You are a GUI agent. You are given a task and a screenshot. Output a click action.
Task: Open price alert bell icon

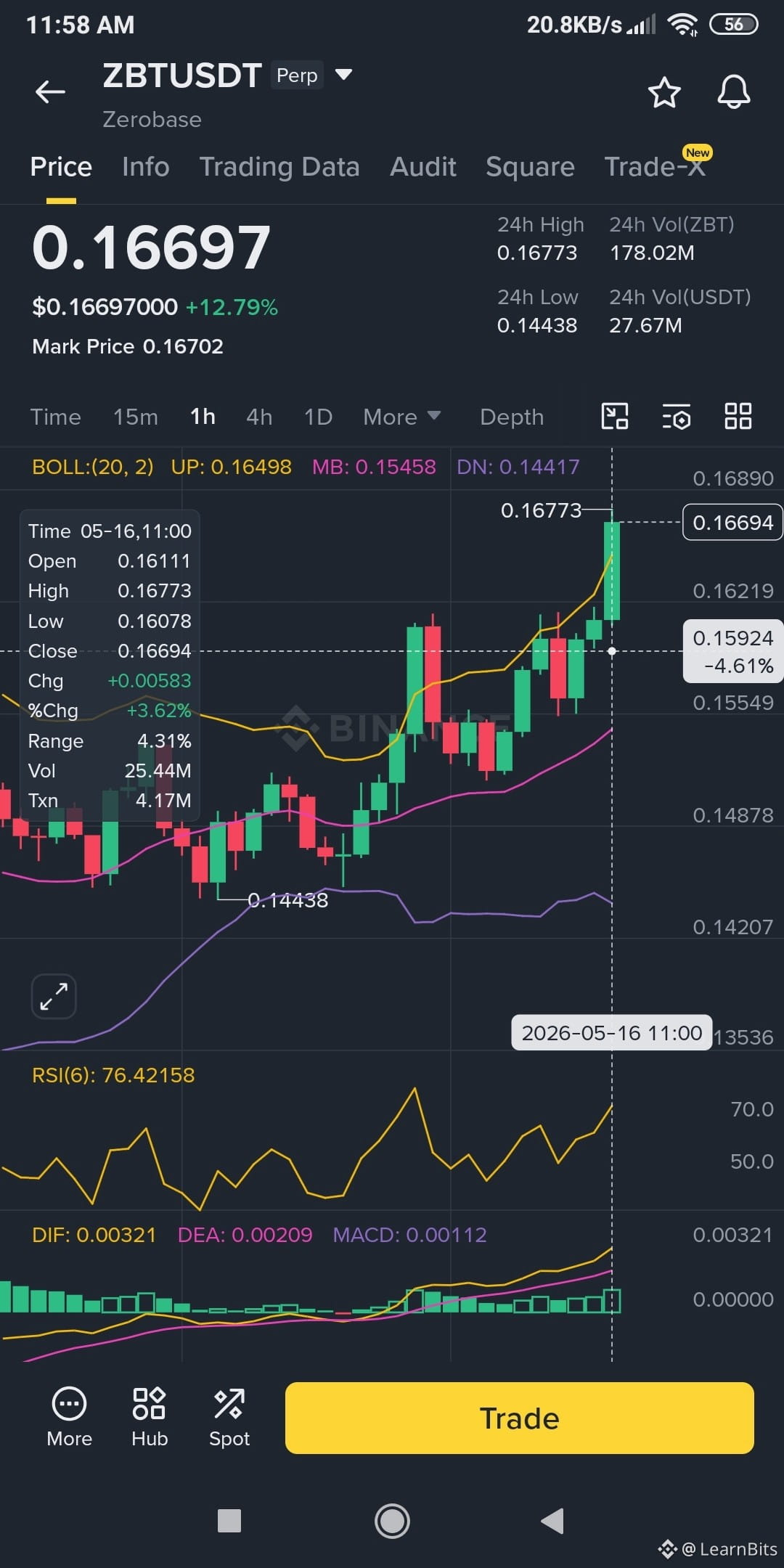(734, 92)
